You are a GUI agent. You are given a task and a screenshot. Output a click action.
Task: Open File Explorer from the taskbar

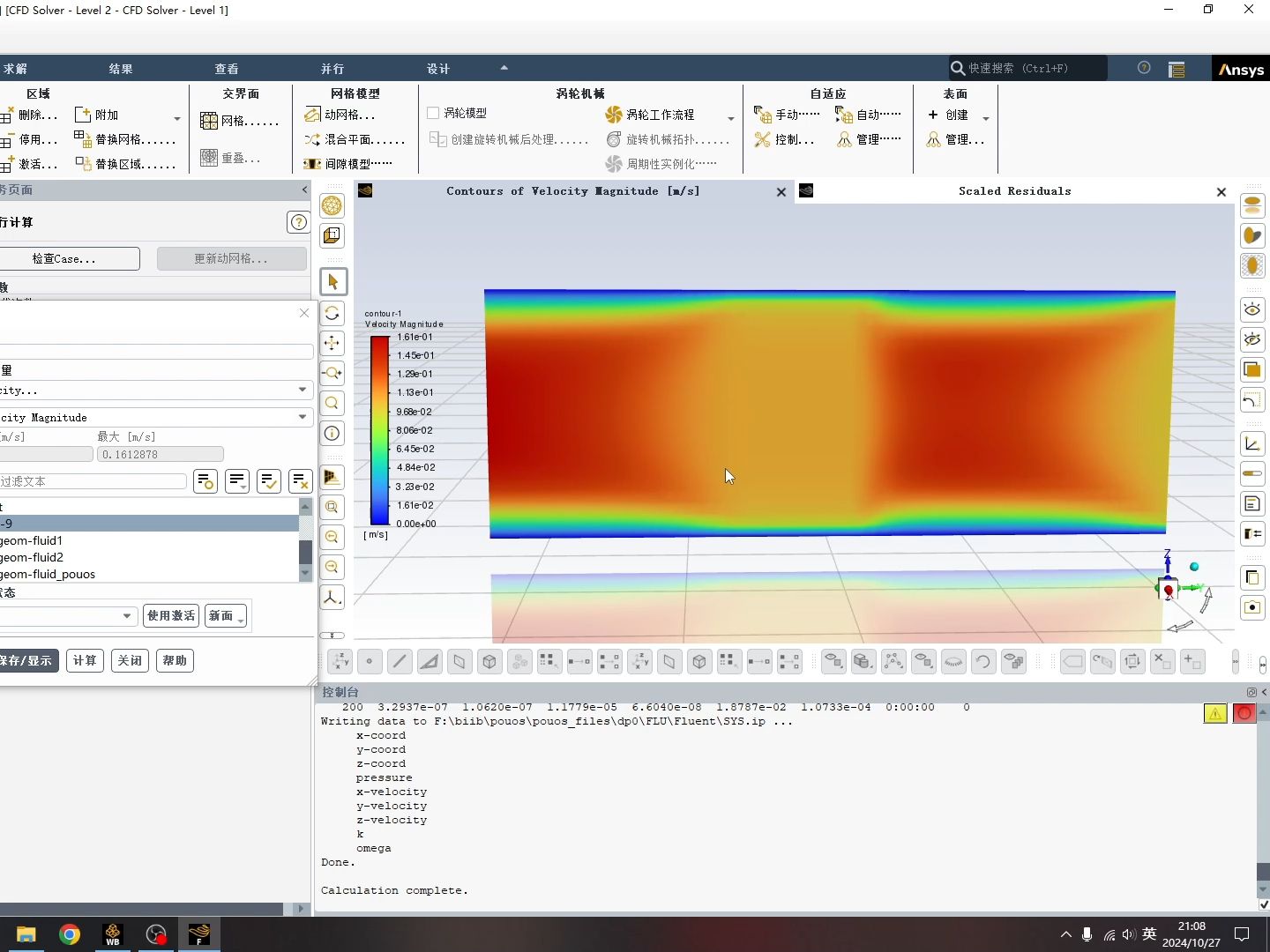(x=26, y=934)
